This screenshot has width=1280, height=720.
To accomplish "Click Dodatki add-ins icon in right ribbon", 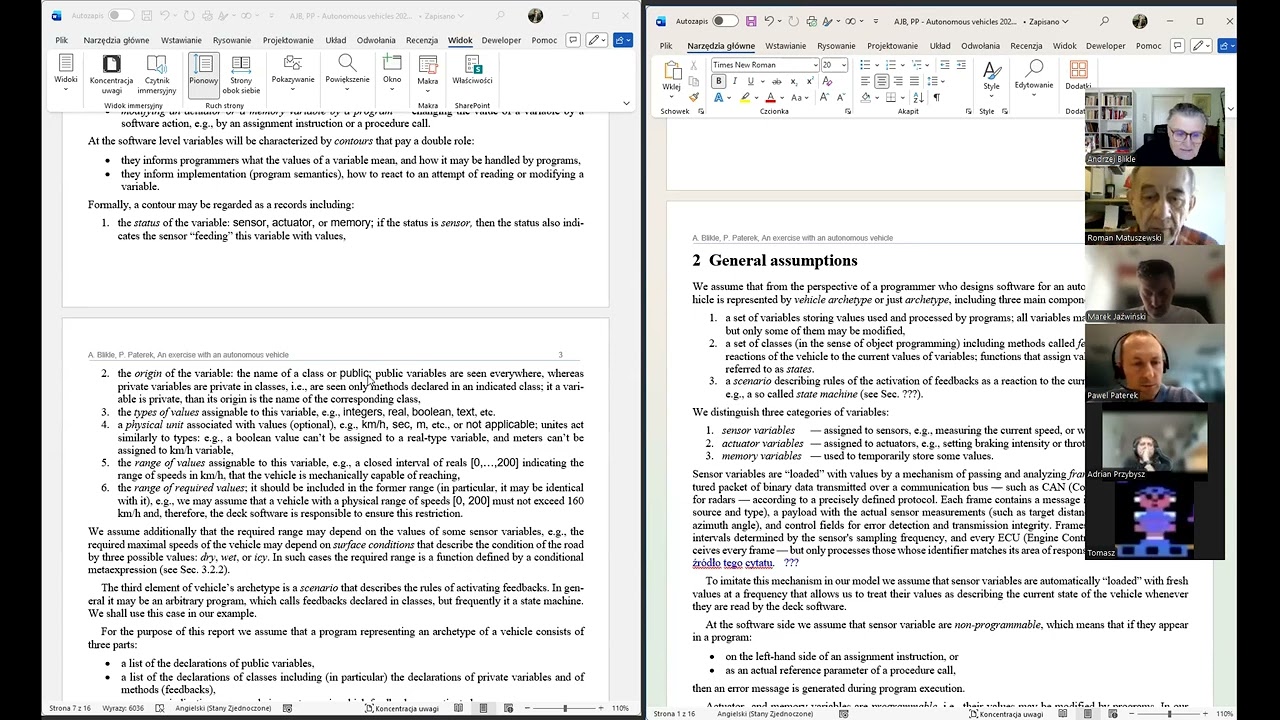I will [1078, 75].
